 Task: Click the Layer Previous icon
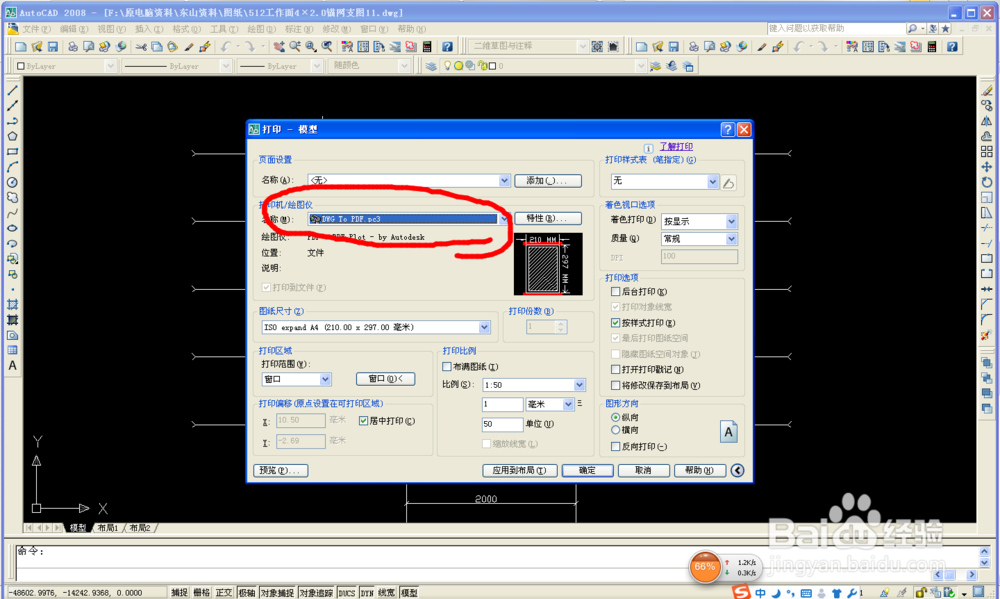coord(672,66)
